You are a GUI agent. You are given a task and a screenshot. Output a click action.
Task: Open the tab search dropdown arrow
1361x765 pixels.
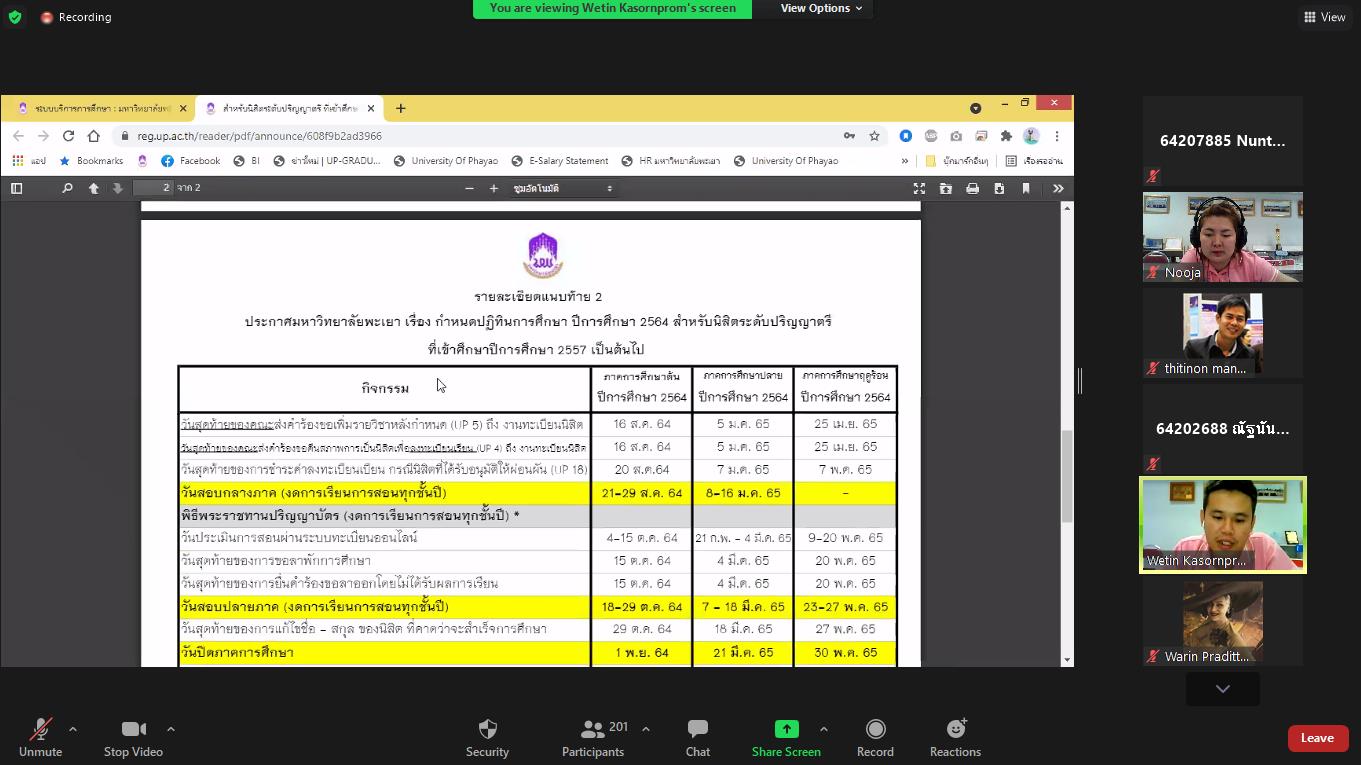[x=975, y=108]
